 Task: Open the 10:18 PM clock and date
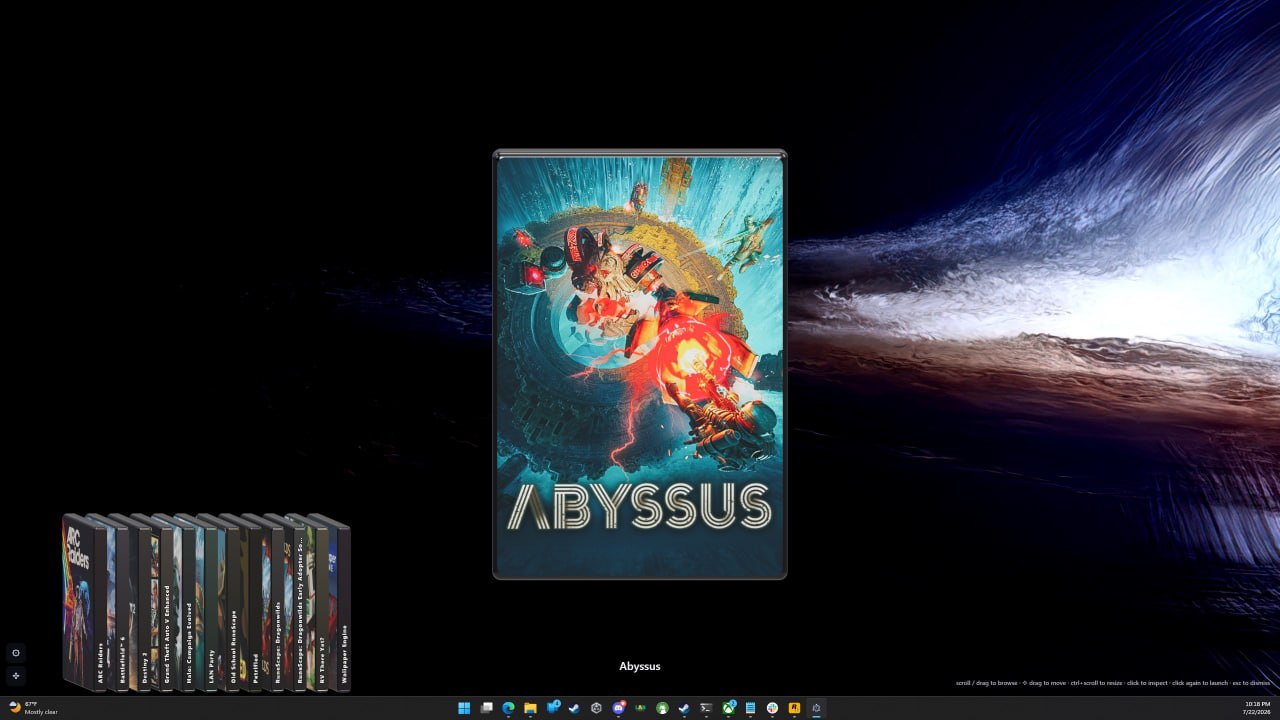[1257, 708]
